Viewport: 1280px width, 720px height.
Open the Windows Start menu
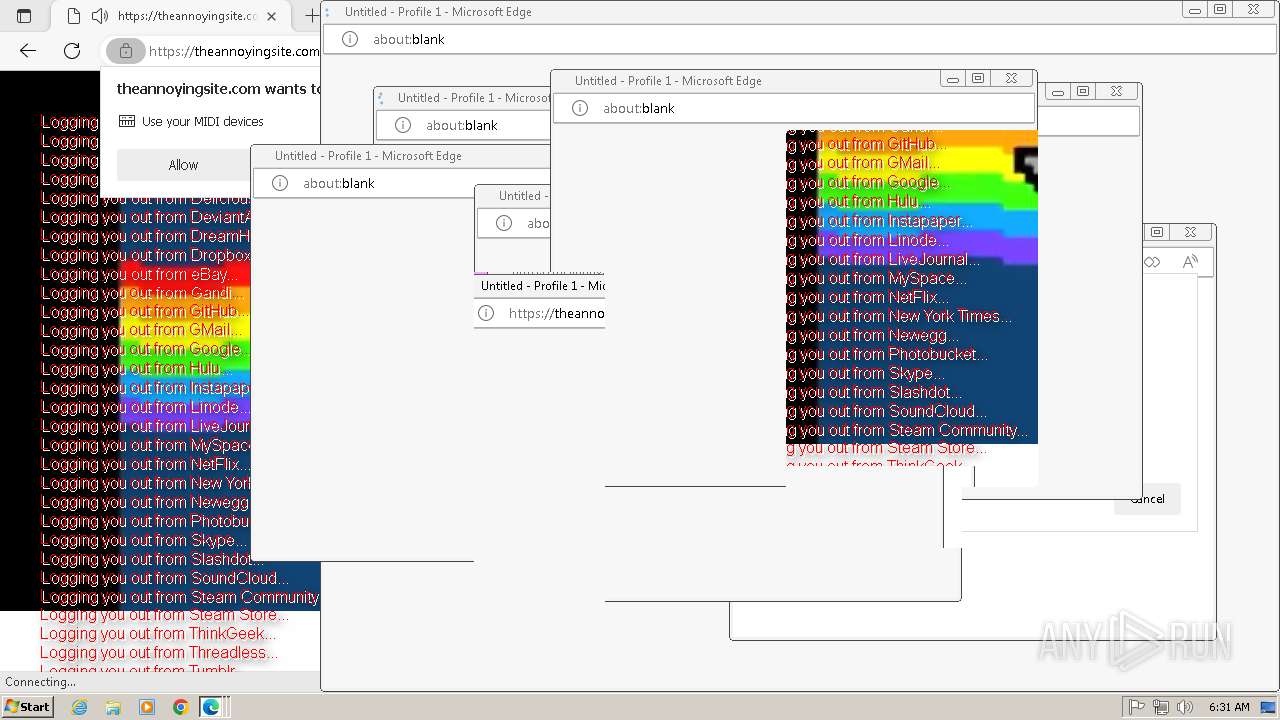pyautogui.click(x=27, y=707)
